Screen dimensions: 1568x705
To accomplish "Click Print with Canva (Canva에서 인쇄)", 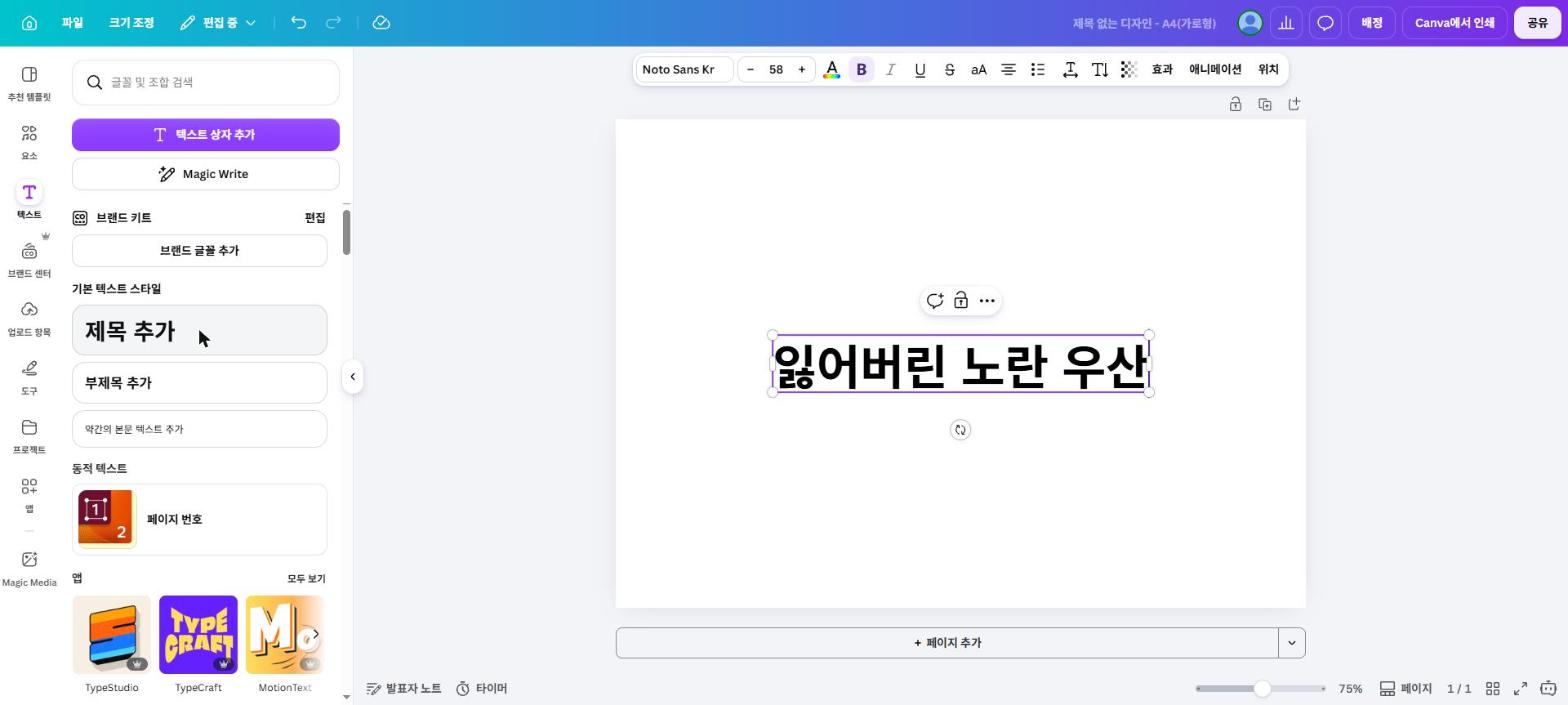I will click(x=1454, y=22).
